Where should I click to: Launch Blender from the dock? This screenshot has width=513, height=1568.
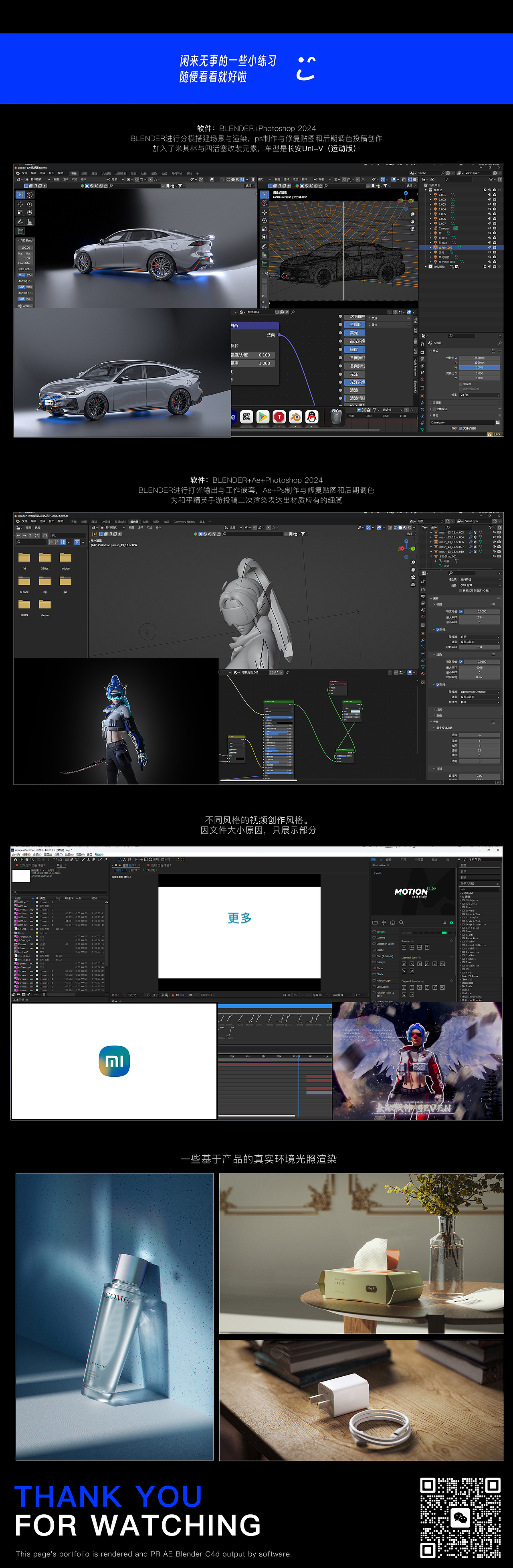[x=296, y=417]
